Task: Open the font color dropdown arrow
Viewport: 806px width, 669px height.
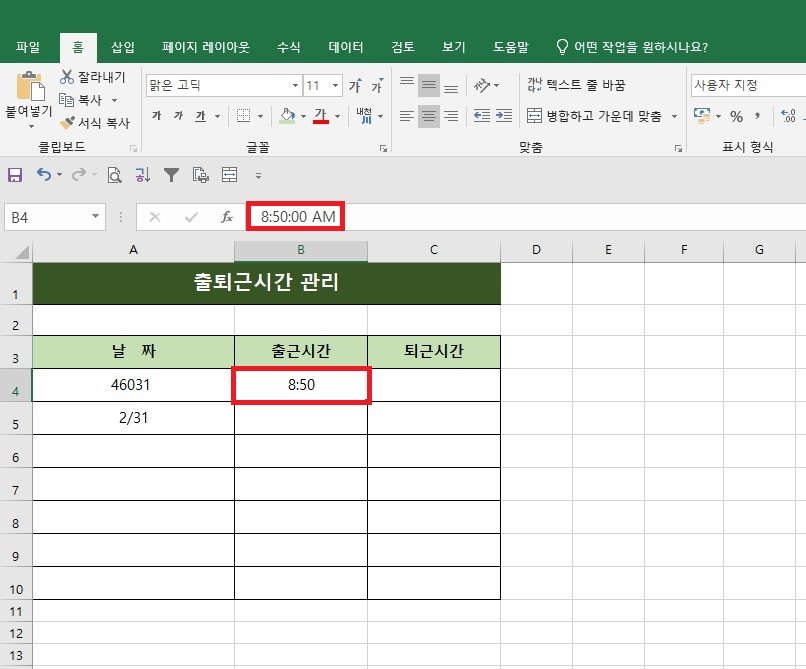Action: point(337,116)
